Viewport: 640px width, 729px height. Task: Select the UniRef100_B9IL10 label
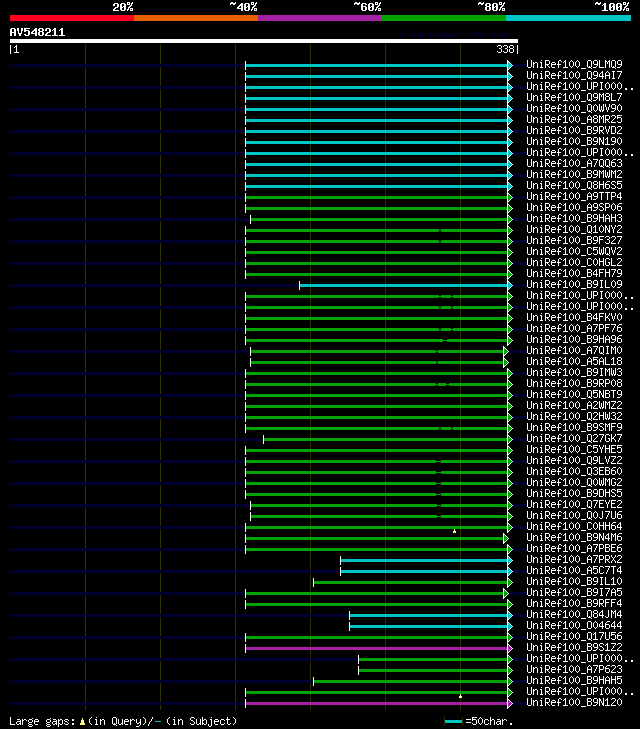coord(574,582)
